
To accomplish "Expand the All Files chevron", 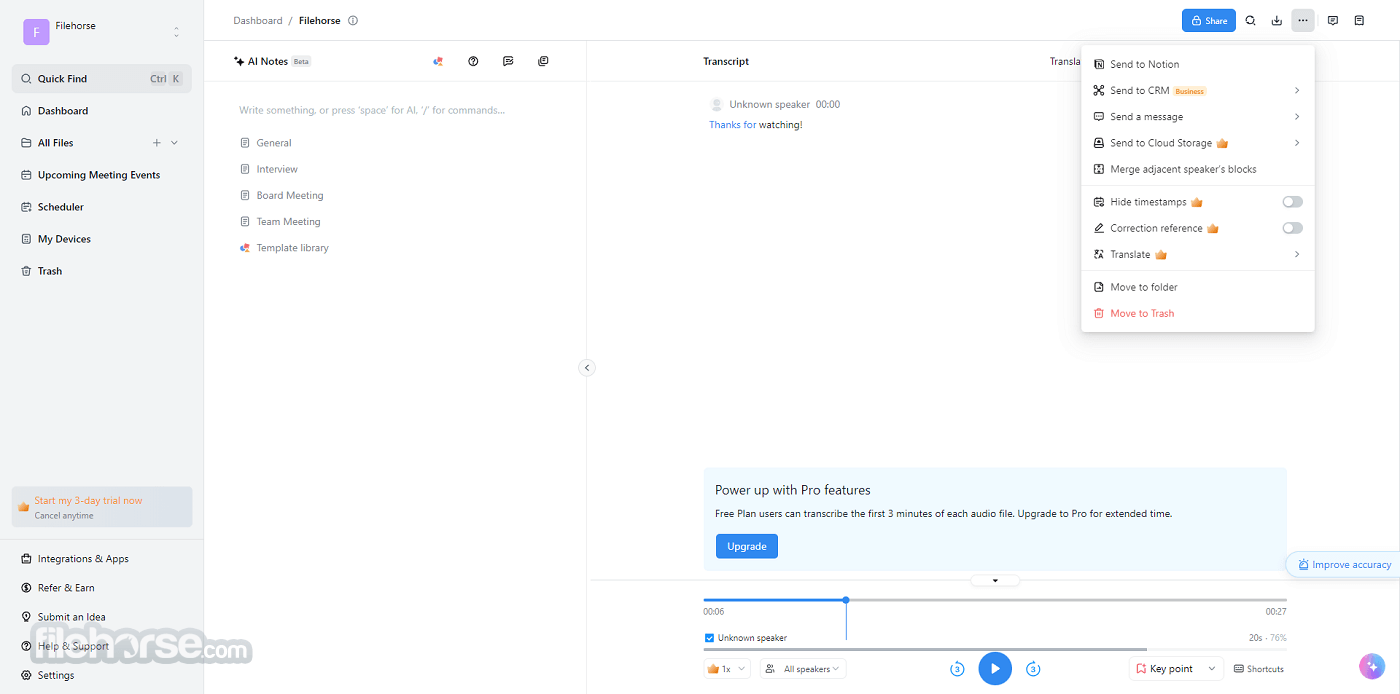I will 175,143.
